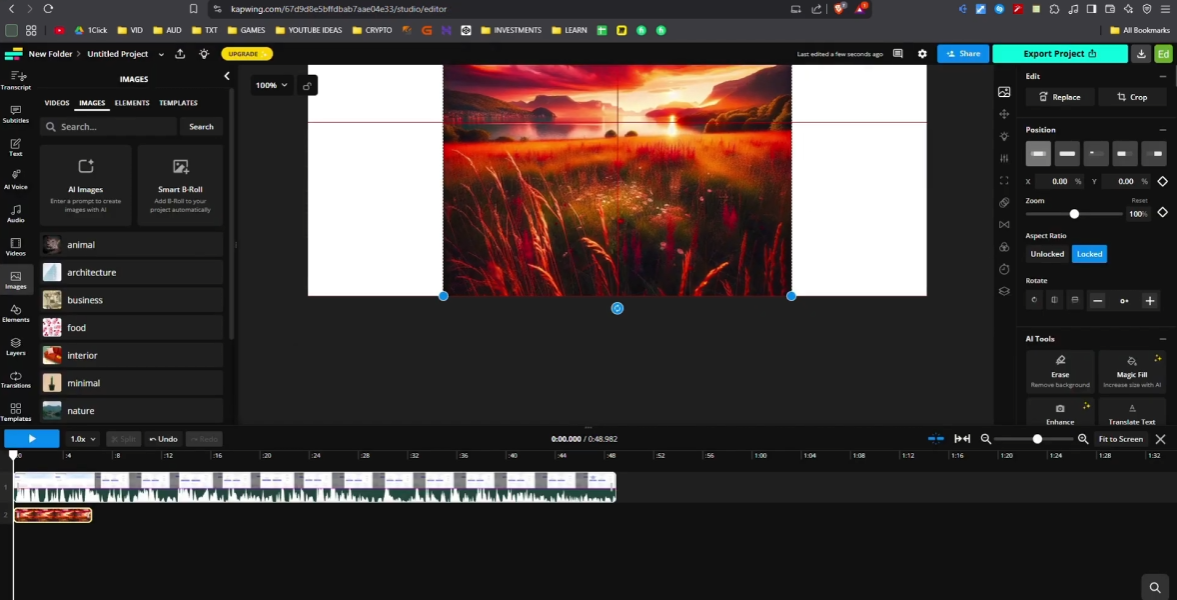Open the Transitions panel
This screenshot has height=600, width=1177.
(x=16, y=379)
